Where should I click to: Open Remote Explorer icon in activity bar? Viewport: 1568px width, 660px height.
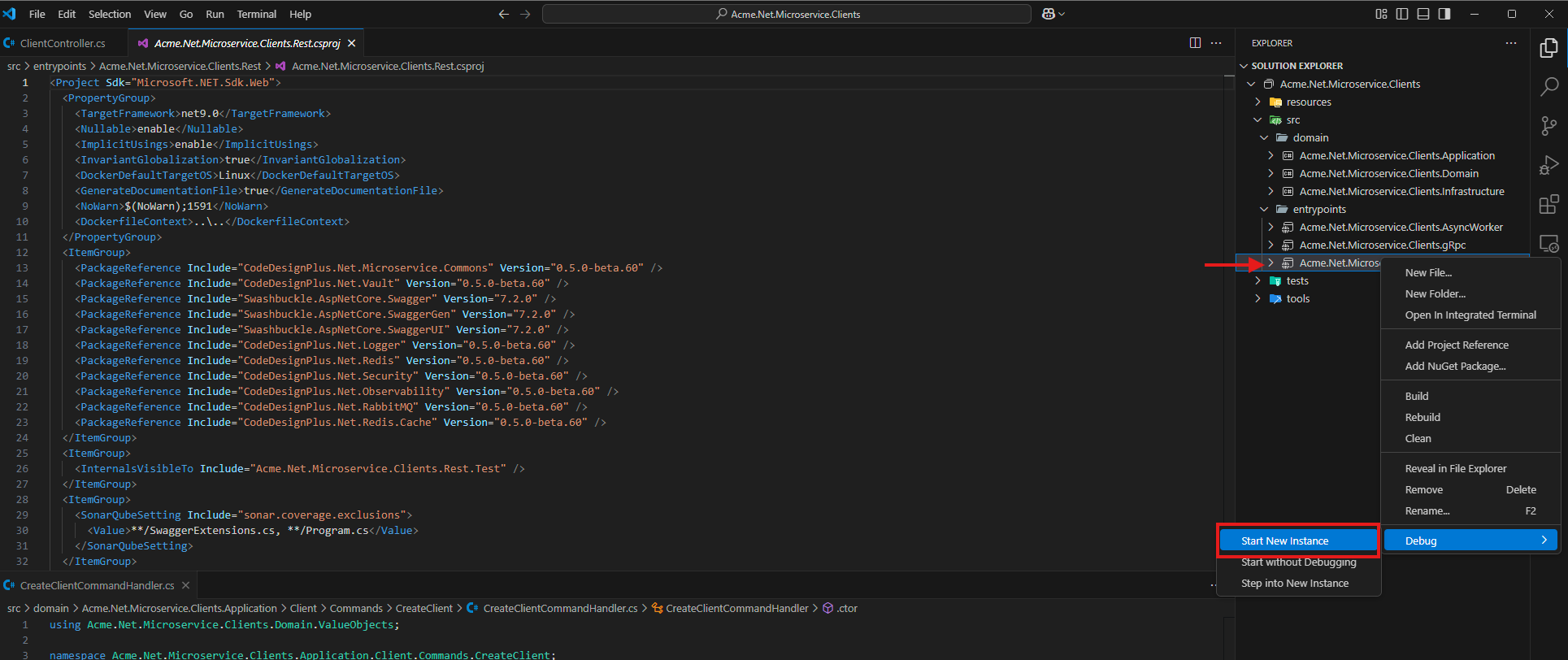click(x=1549, y=243)
